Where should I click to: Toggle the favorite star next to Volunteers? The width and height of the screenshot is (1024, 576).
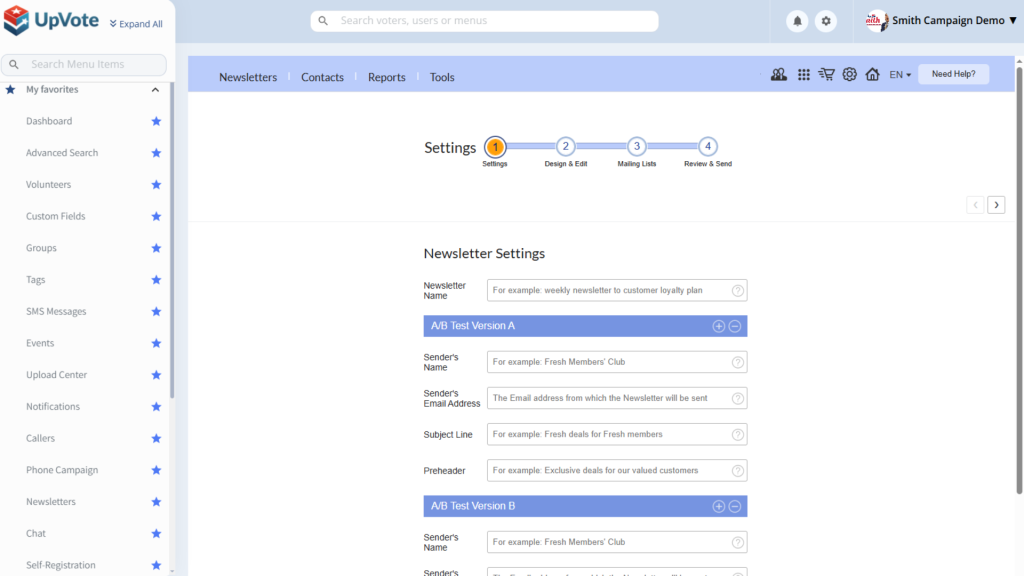coord(156,185)
